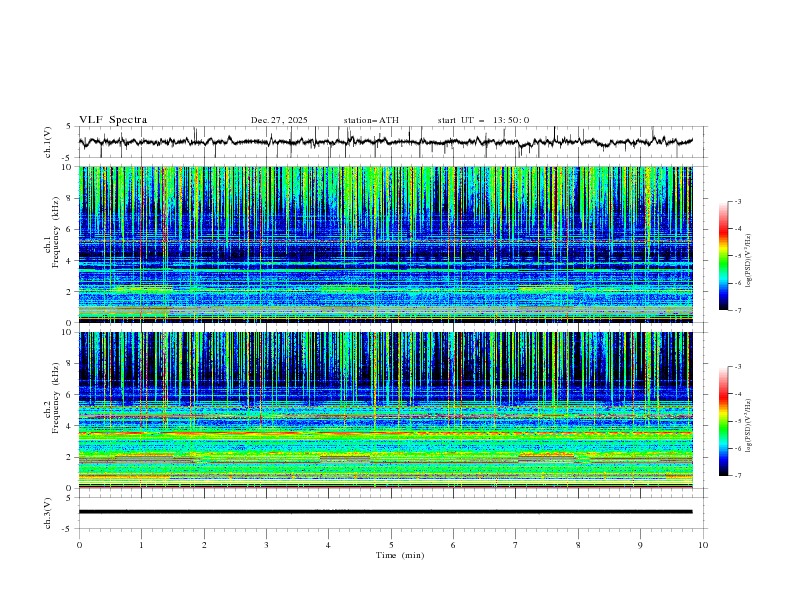Screen dimensions: 792x612
Task: Click the 9 minute tick on time axis
Action: point(640,545)
